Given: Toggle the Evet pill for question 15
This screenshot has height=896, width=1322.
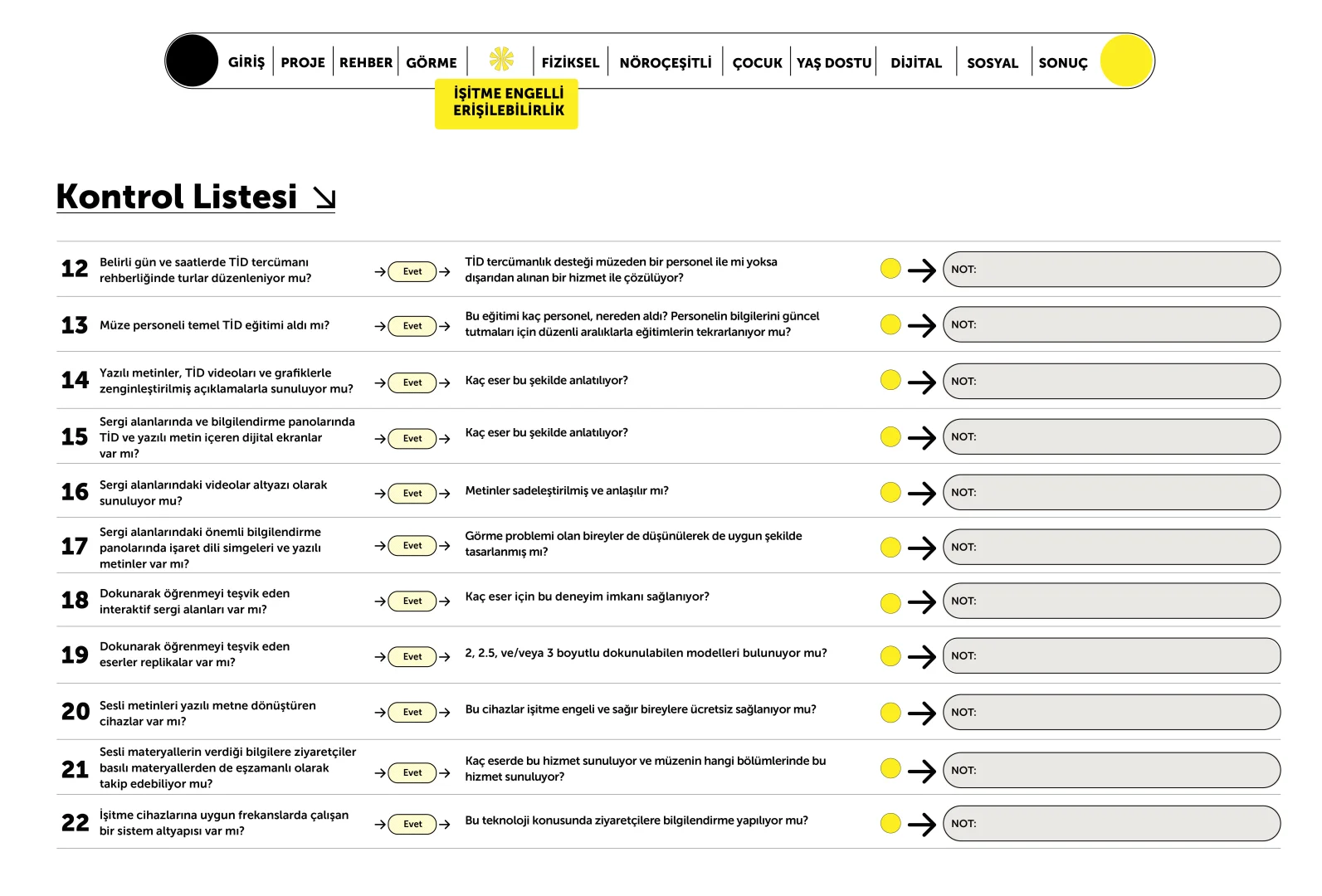Looking at the screenshot, I should point(412,438).
